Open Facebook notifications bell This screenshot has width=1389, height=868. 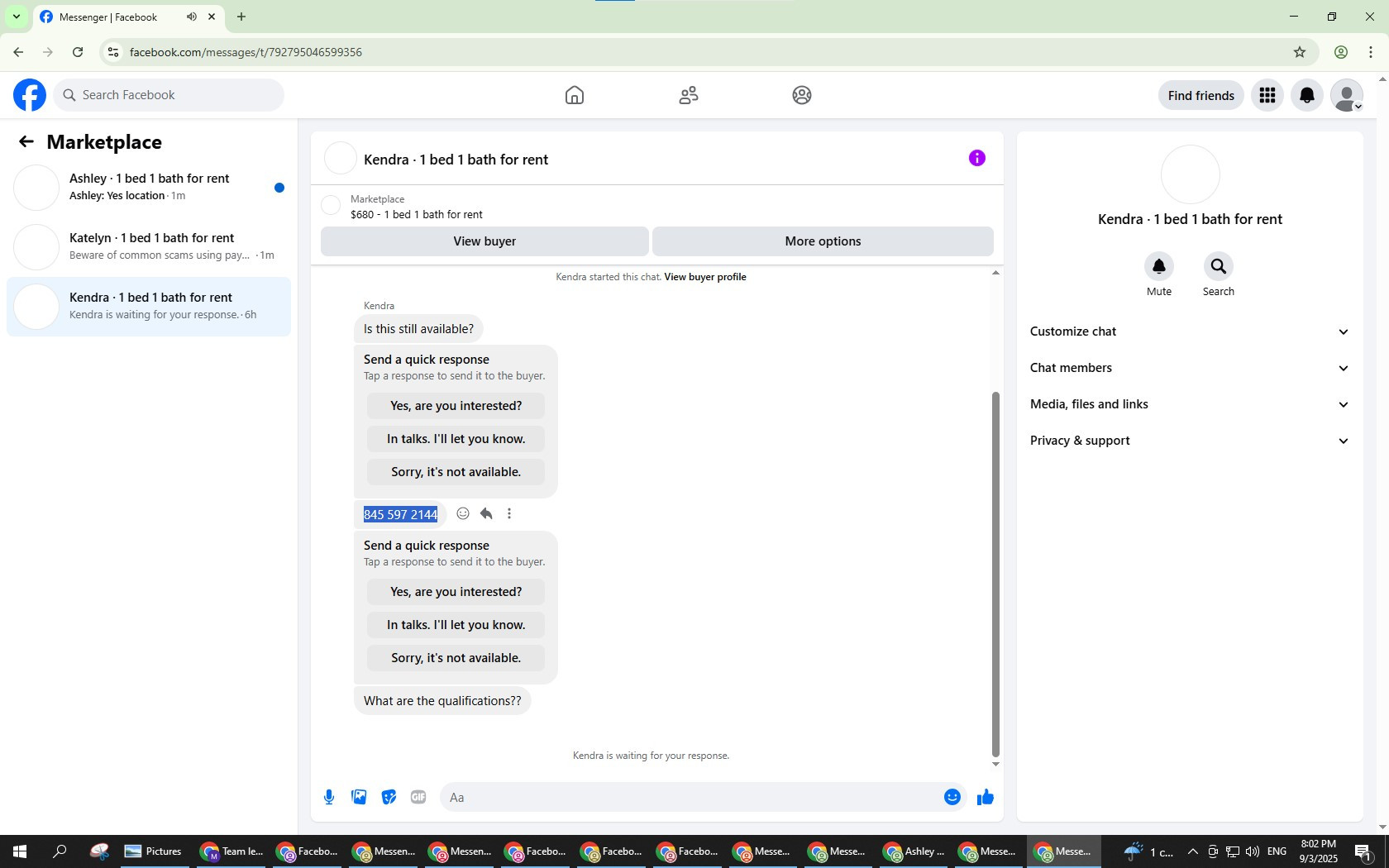(1307, 95)
